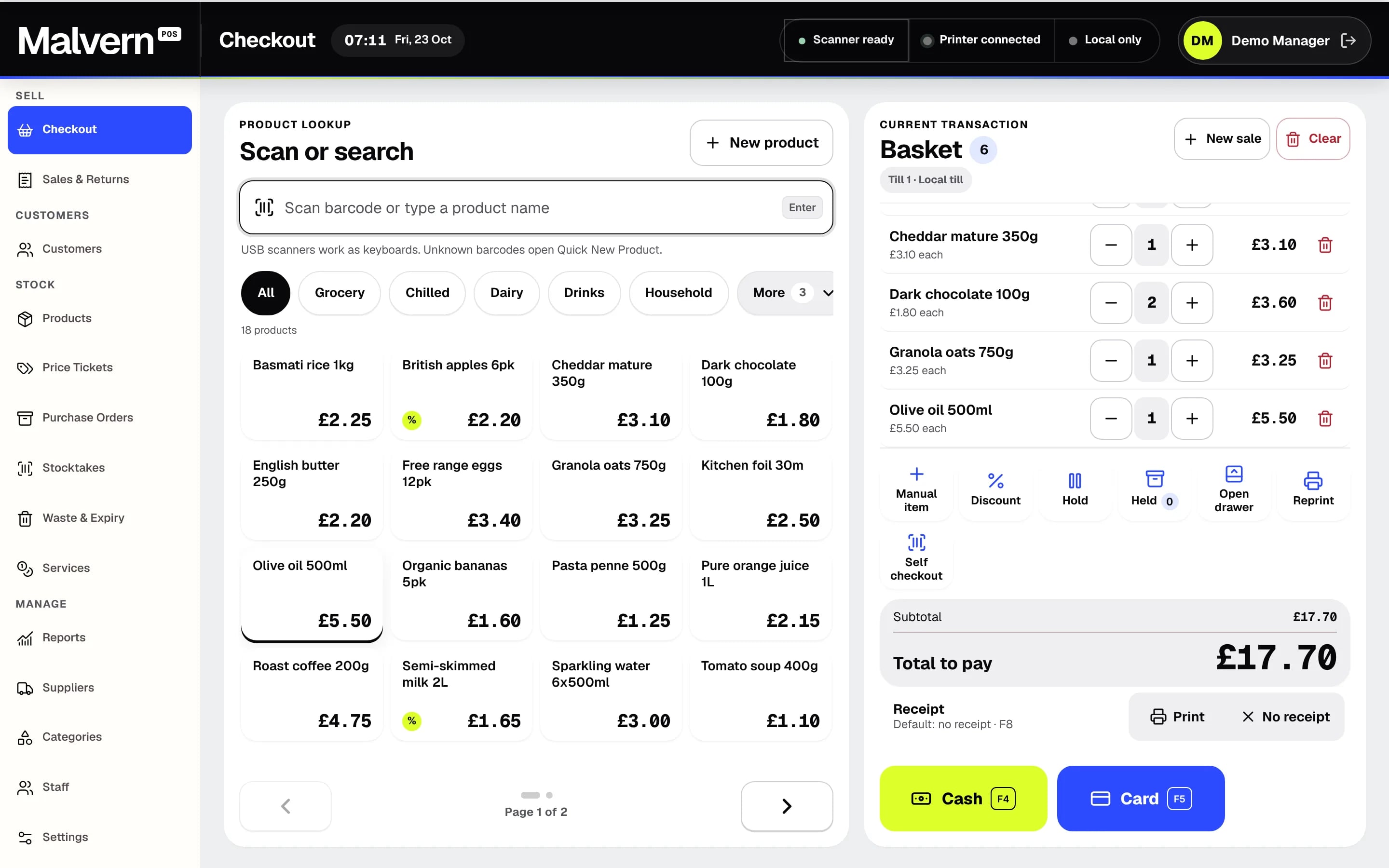1389x868 pixels.
Task: Remove Olive oil 500ml from basket
Action: point(1325,419)
